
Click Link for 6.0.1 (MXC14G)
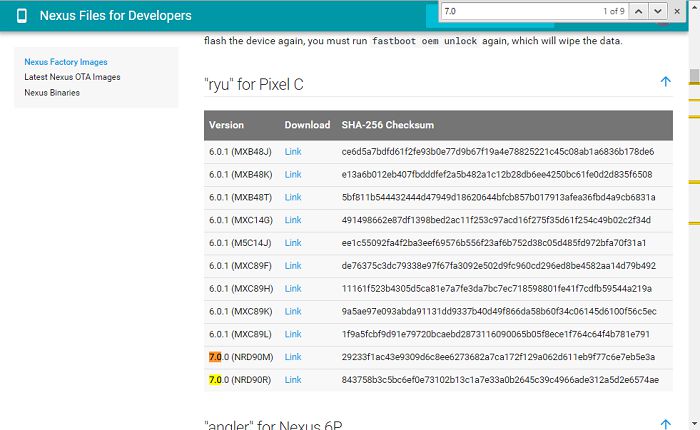pyautogui.click(x=292, y=220)
